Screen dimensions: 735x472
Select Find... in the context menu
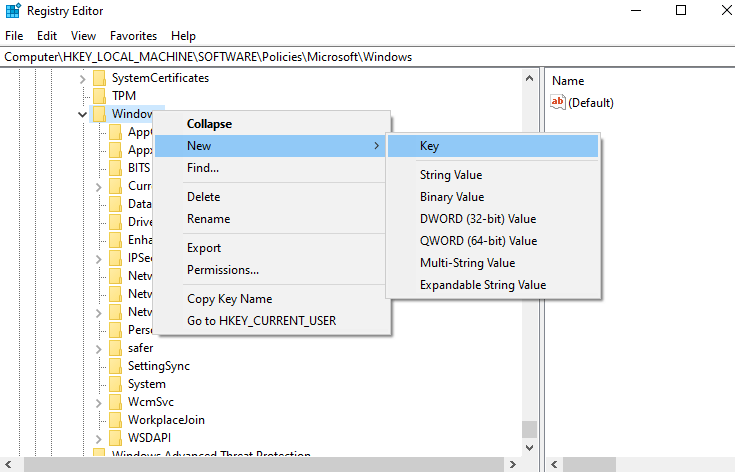click(272, 168)
